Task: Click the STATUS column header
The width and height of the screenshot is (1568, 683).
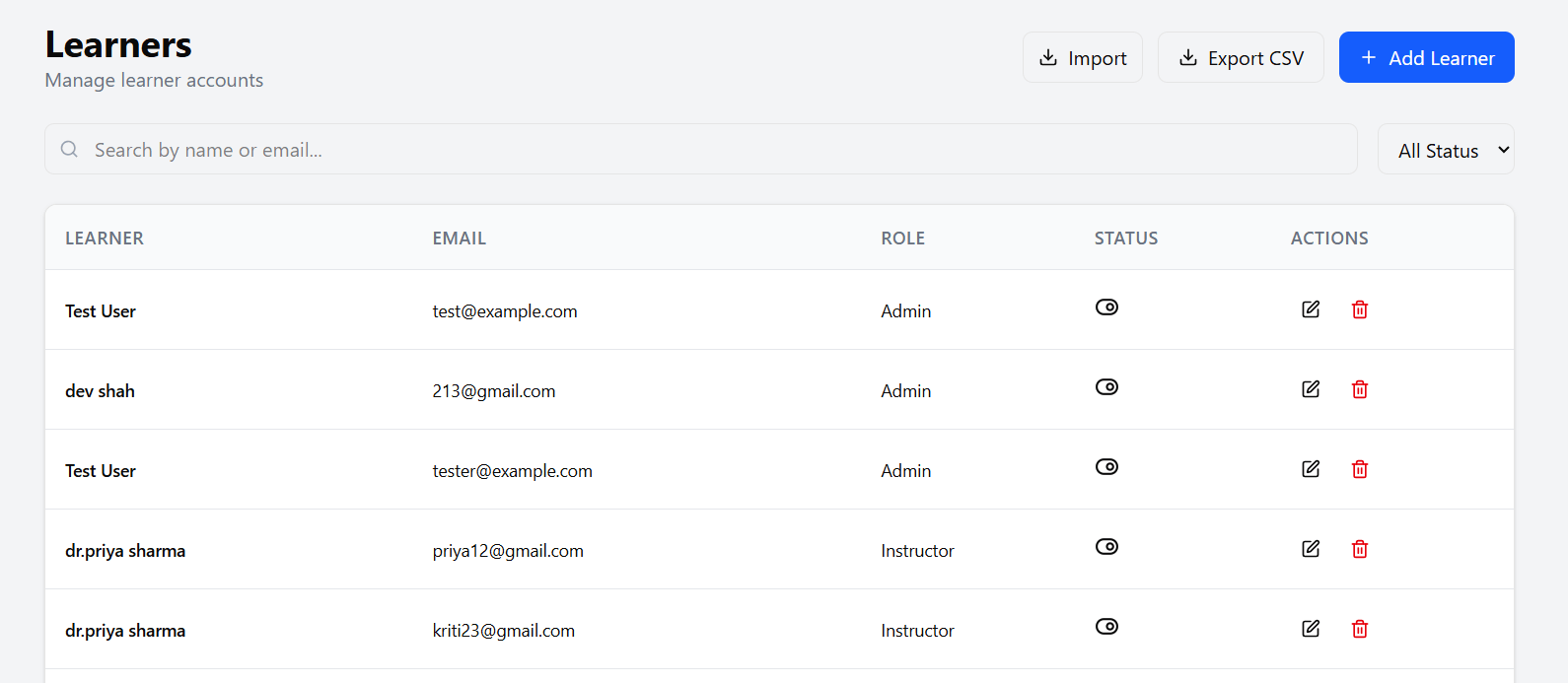Action: click(1126, 239)
